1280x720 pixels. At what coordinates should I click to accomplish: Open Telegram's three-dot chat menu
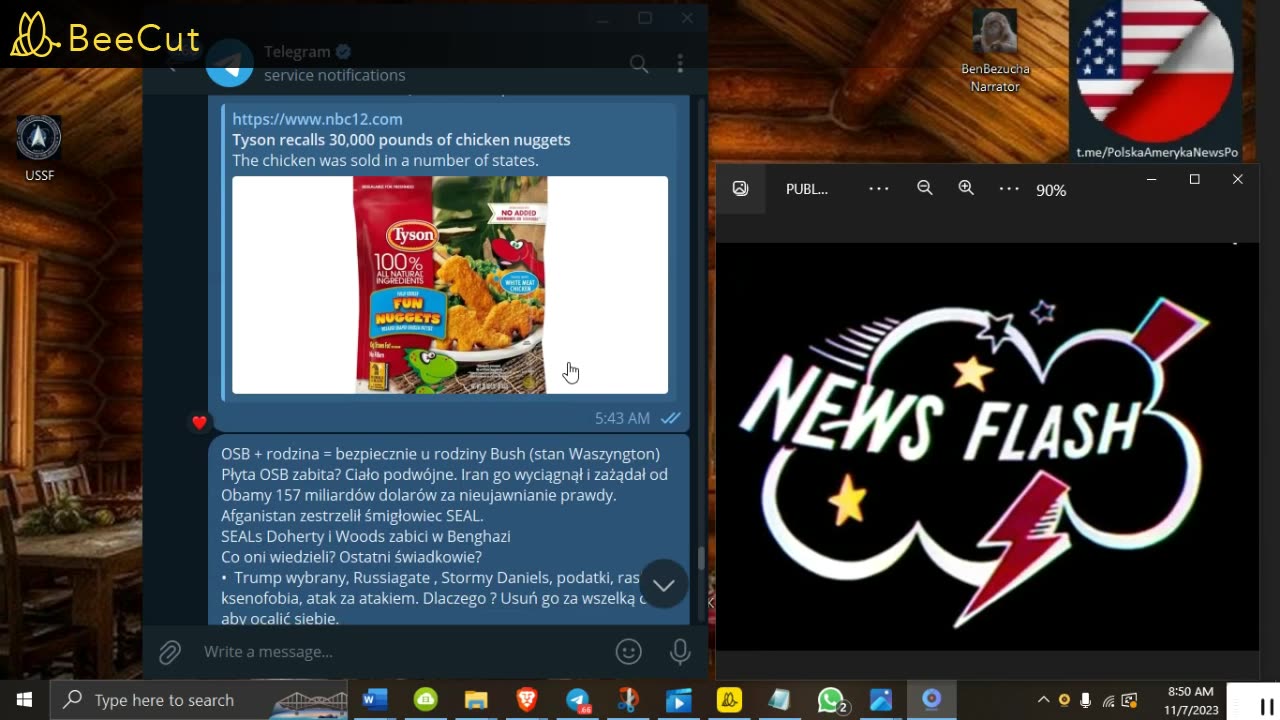click(x=680, y=64)
